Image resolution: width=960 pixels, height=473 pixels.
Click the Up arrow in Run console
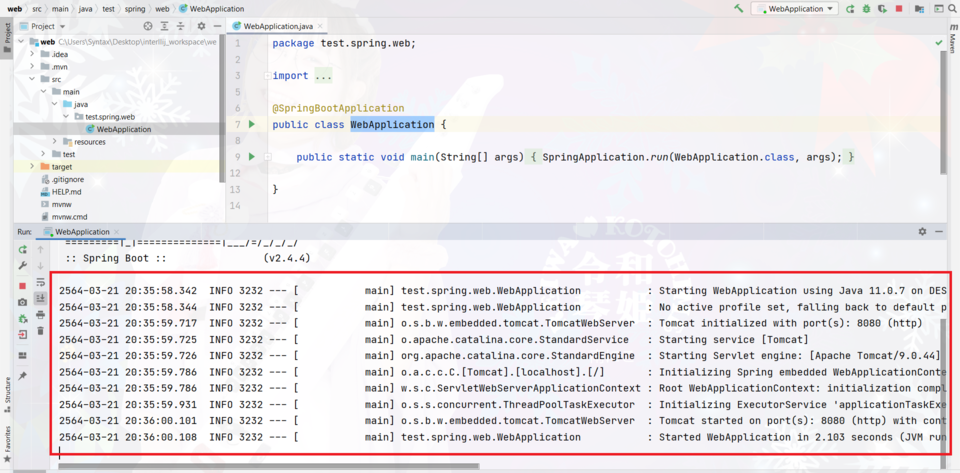pos(40,250)
